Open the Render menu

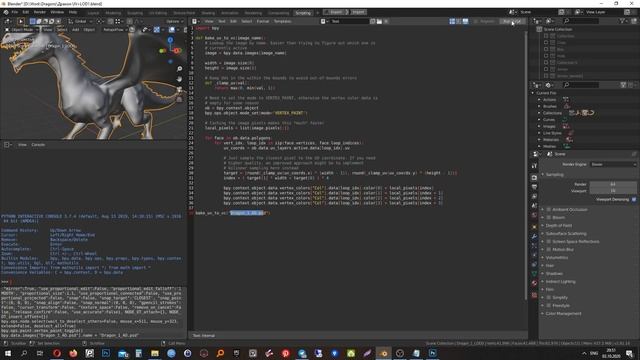[x=40, y=12]
